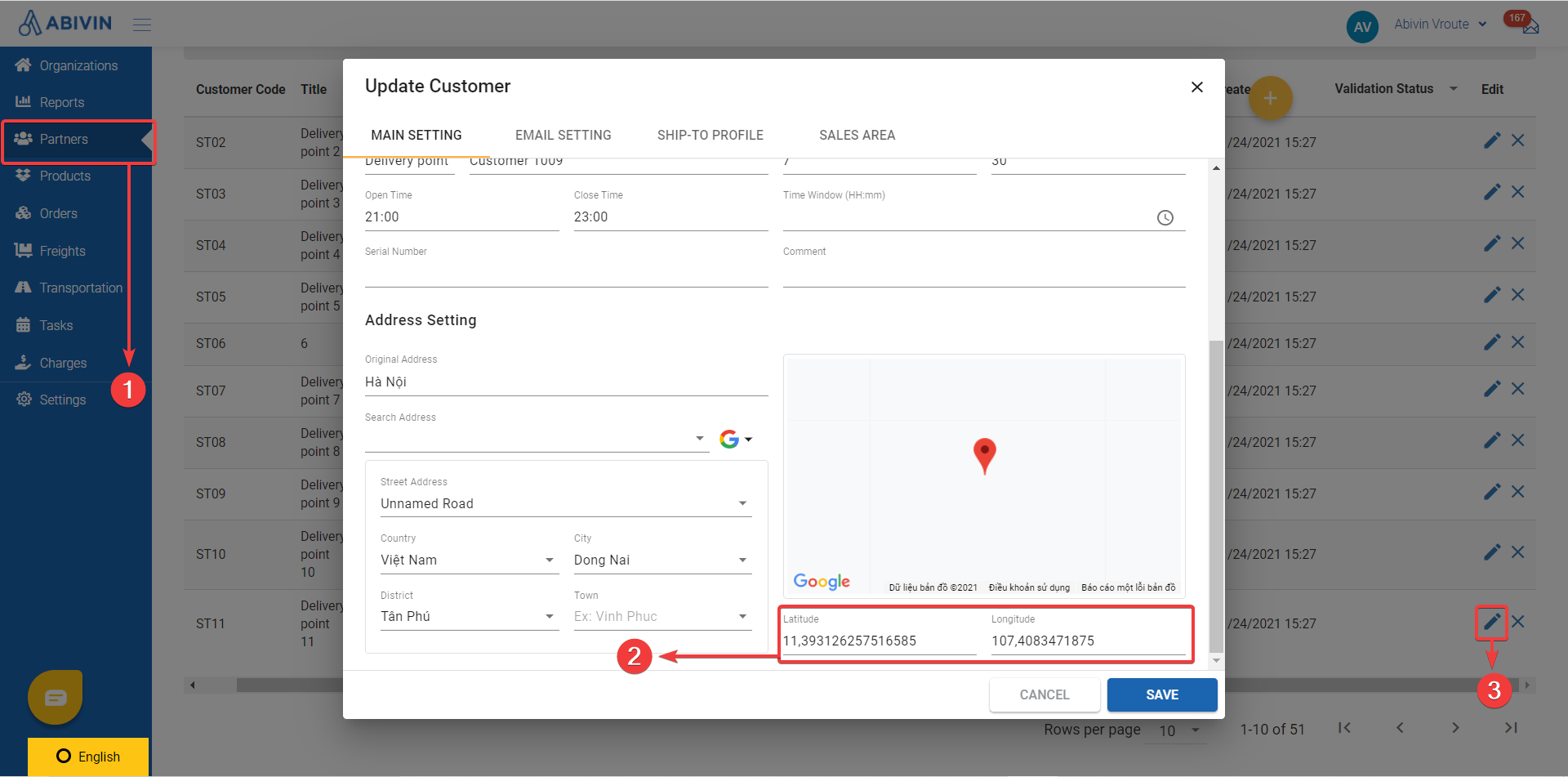Image resolution: width=1568 pixels, height=777 pixels.
Task: Open the notifications mail icon
Action: pyautogui.click(x=1530, y=27)
